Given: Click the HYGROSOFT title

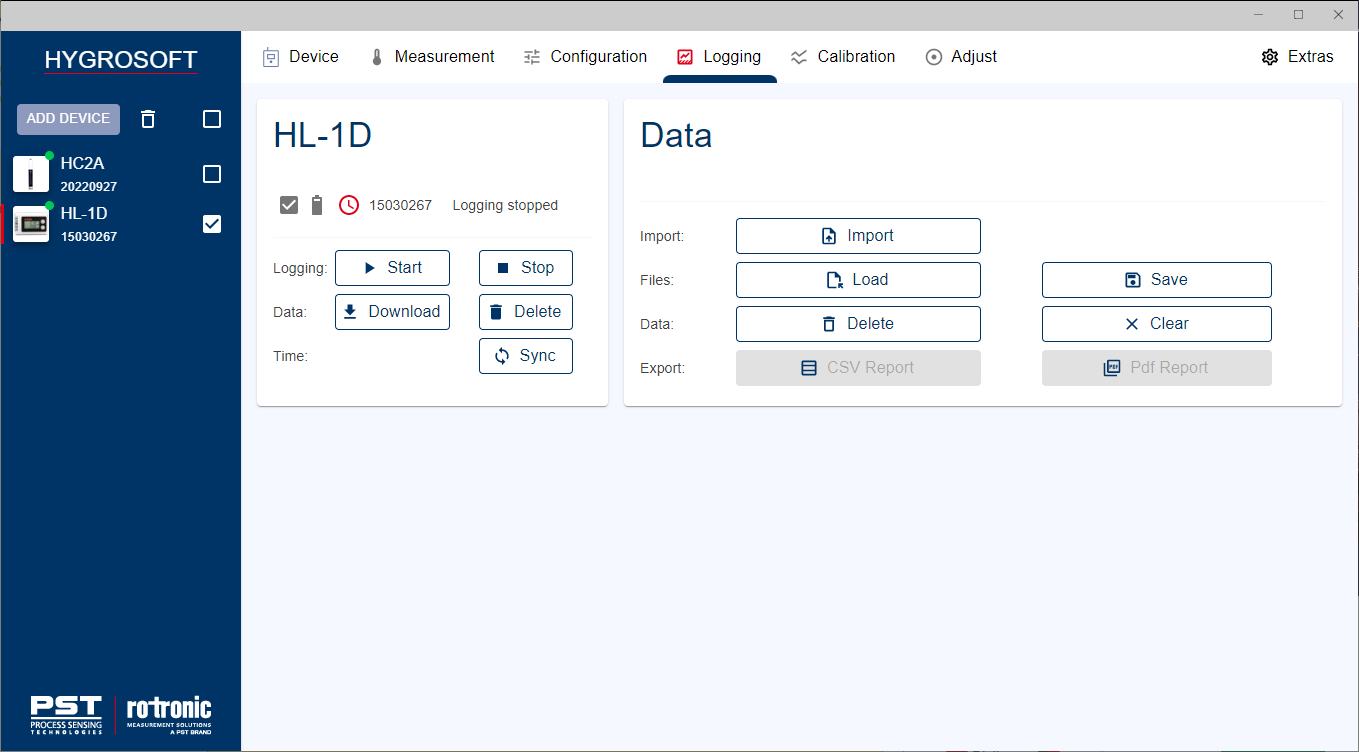Looking at the screenshot, I should [x=121, y=60].
